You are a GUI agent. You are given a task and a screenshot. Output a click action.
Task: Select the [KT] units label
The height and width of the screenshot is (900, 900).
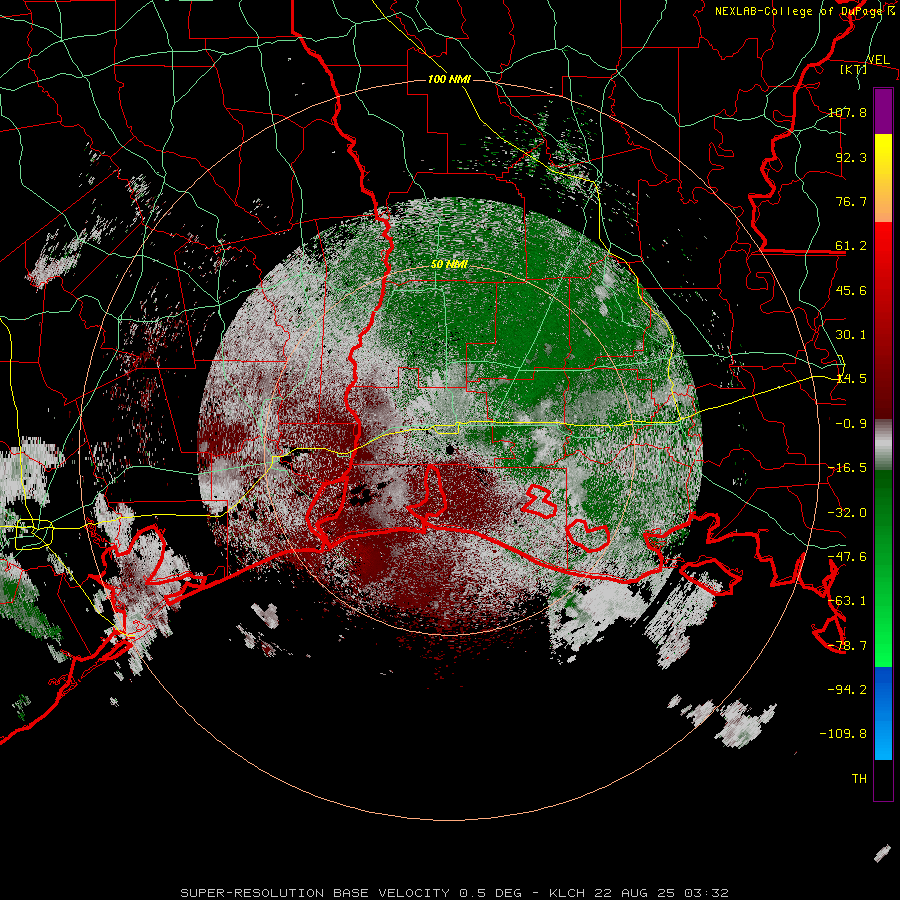[x=853, y=69]
